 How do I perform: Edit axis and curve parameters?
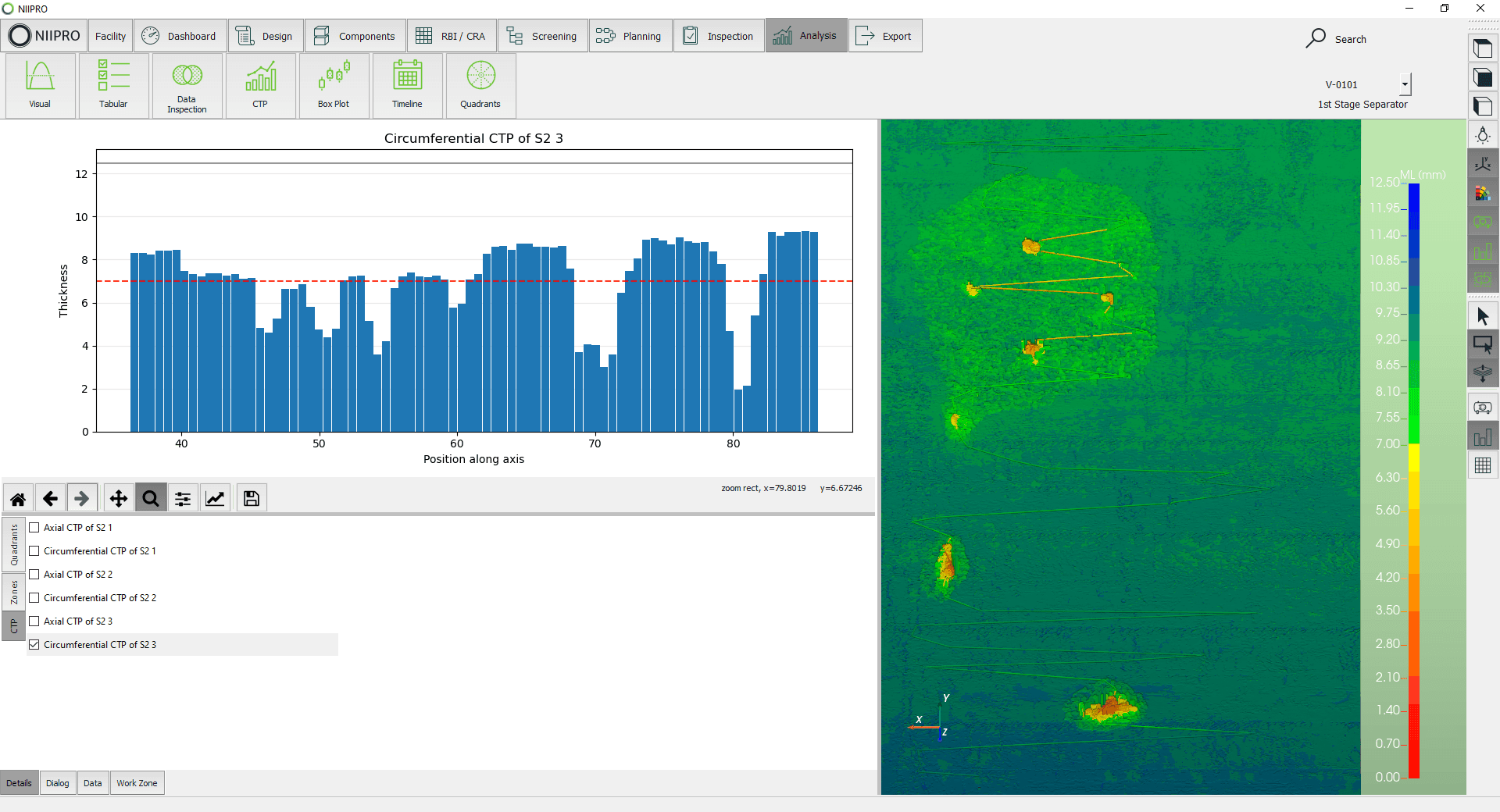[215, 498]
